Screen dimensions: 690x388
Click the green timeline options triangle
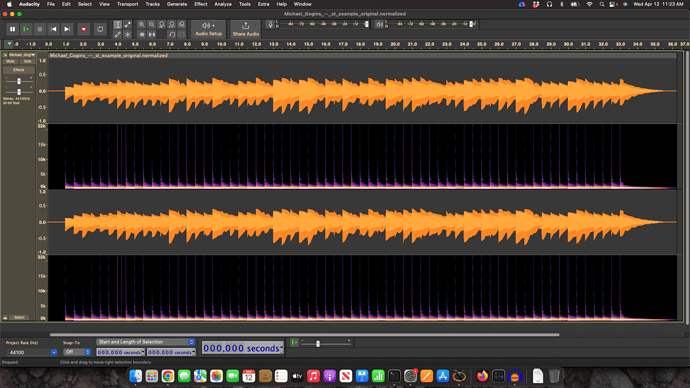point(9,44)
